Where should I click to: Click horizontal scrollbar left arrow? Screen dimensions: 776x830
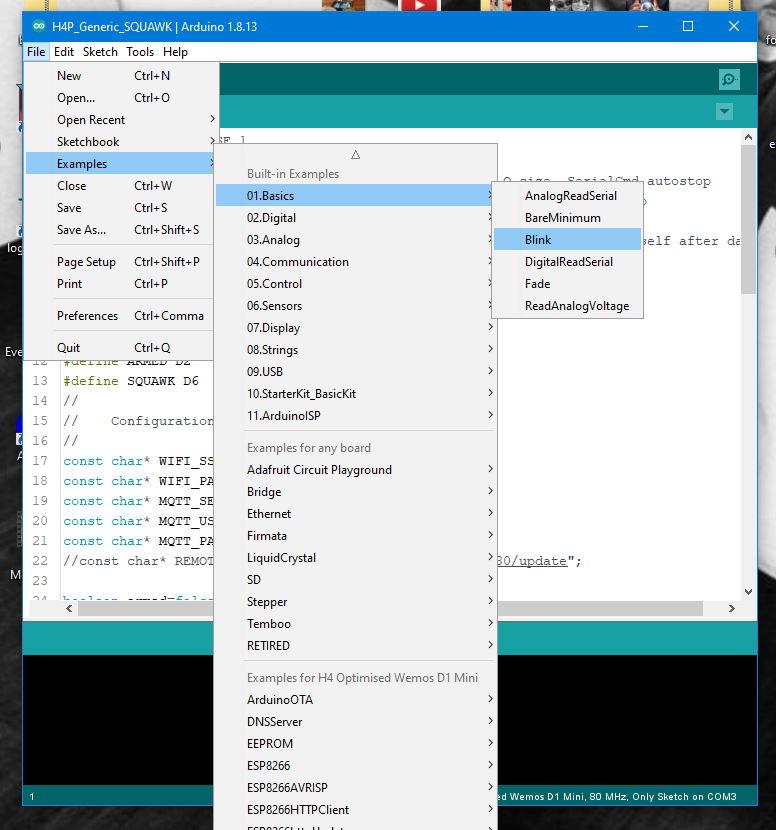[x=69, y=609]
